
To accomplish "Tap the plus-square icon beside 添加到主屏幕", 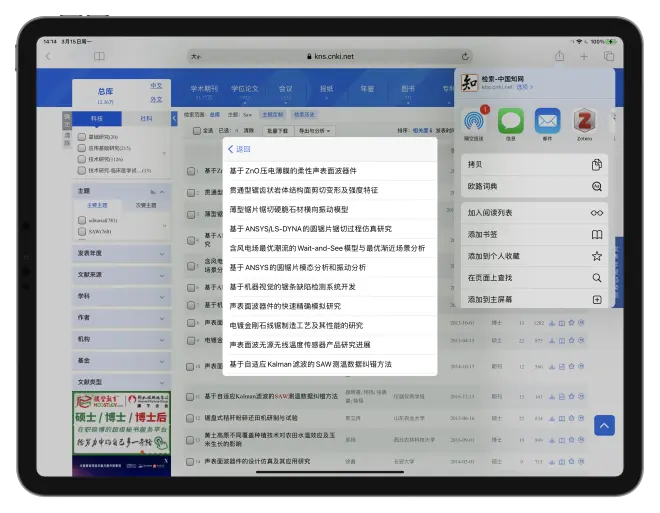I will pyautogui.click(x=596, y=300).
